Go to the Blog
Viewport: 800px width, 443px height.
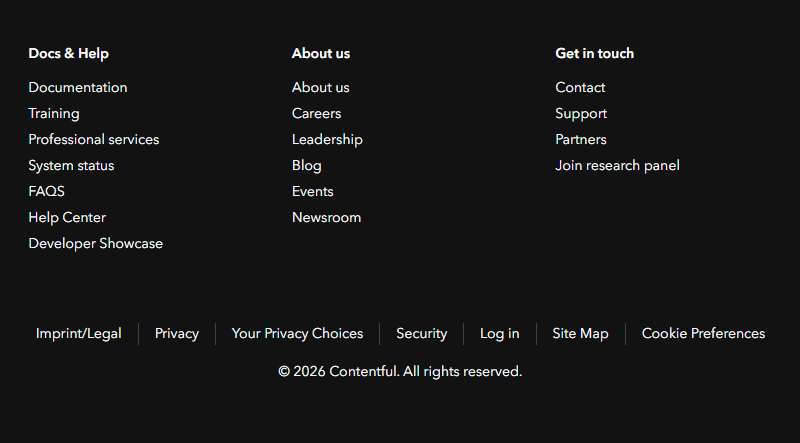pyautogui.click(x=307, y=166)
